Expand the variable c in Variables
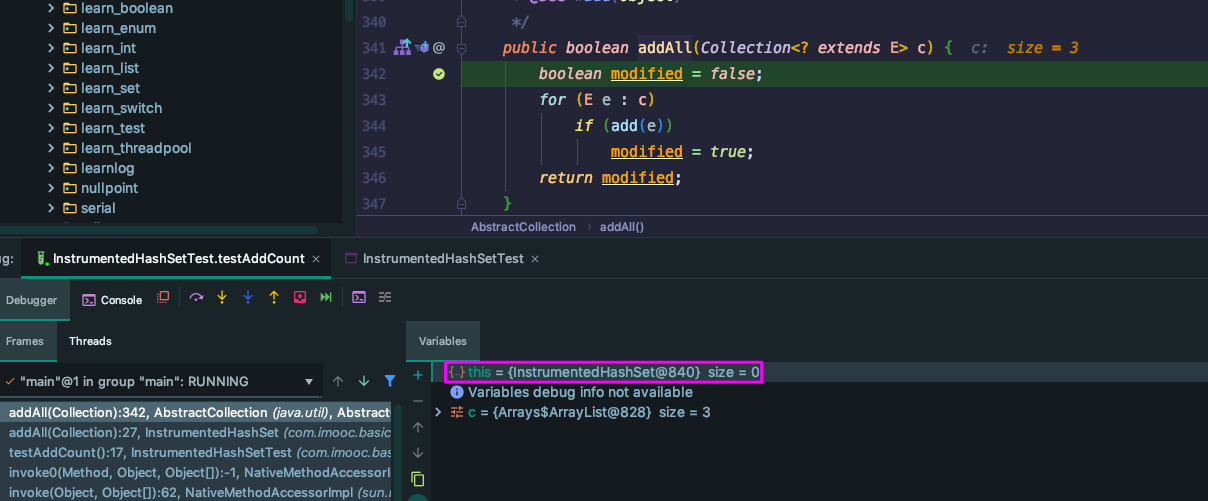 coord(437,412)
